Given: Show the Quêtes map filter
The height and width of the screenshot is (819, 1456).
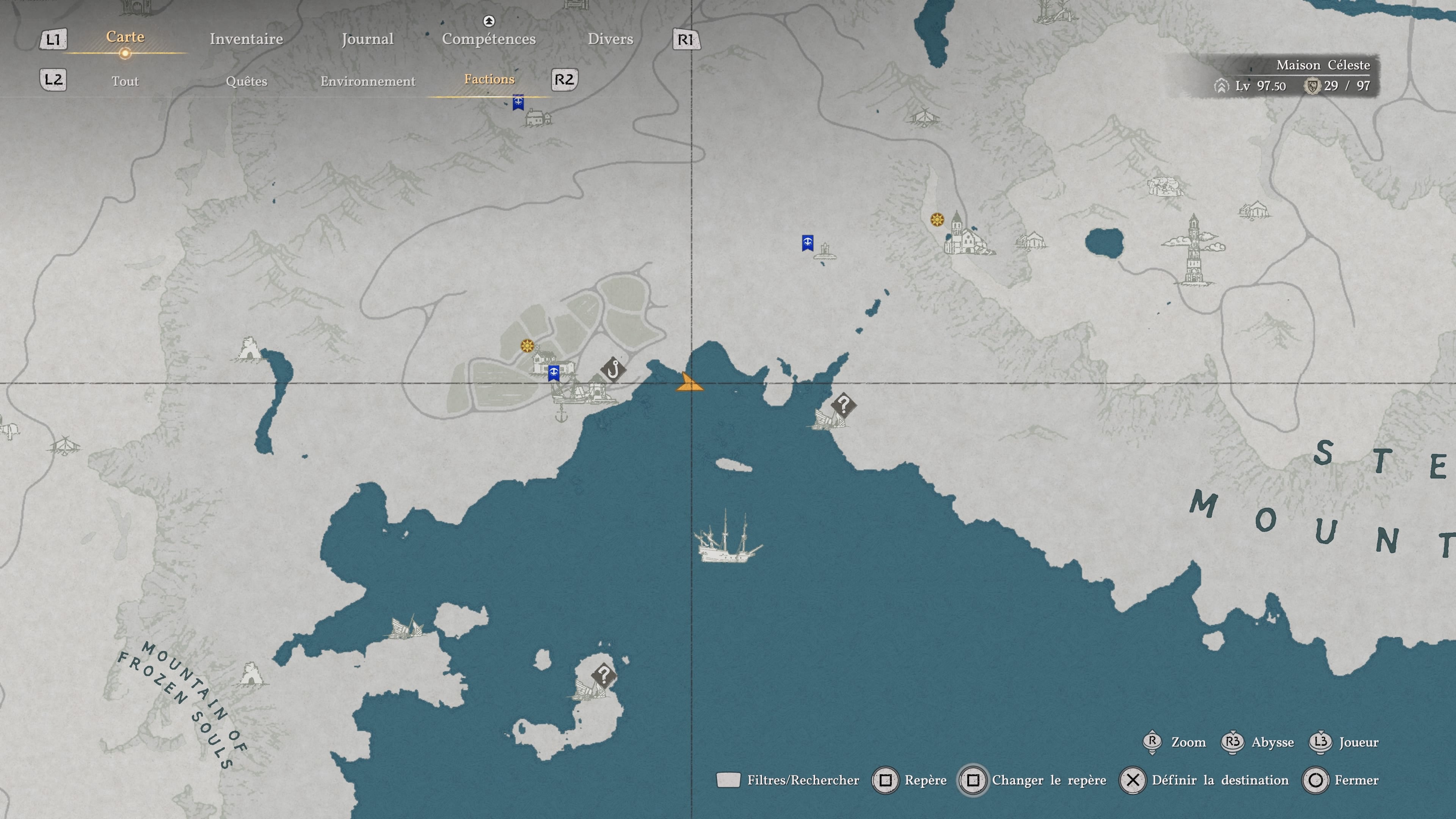Looking at the screenshot, I should tap(246, 82).
